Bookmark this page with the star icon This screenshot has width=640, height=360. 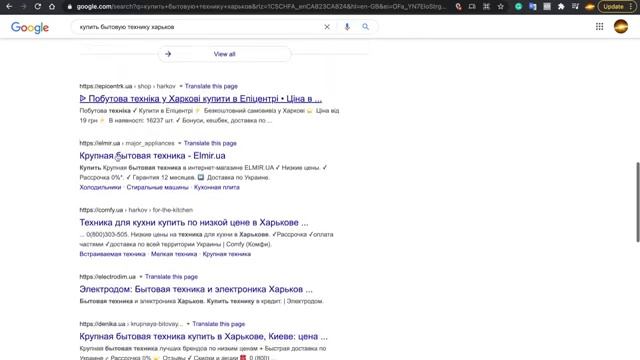click(x=501, y=7)
